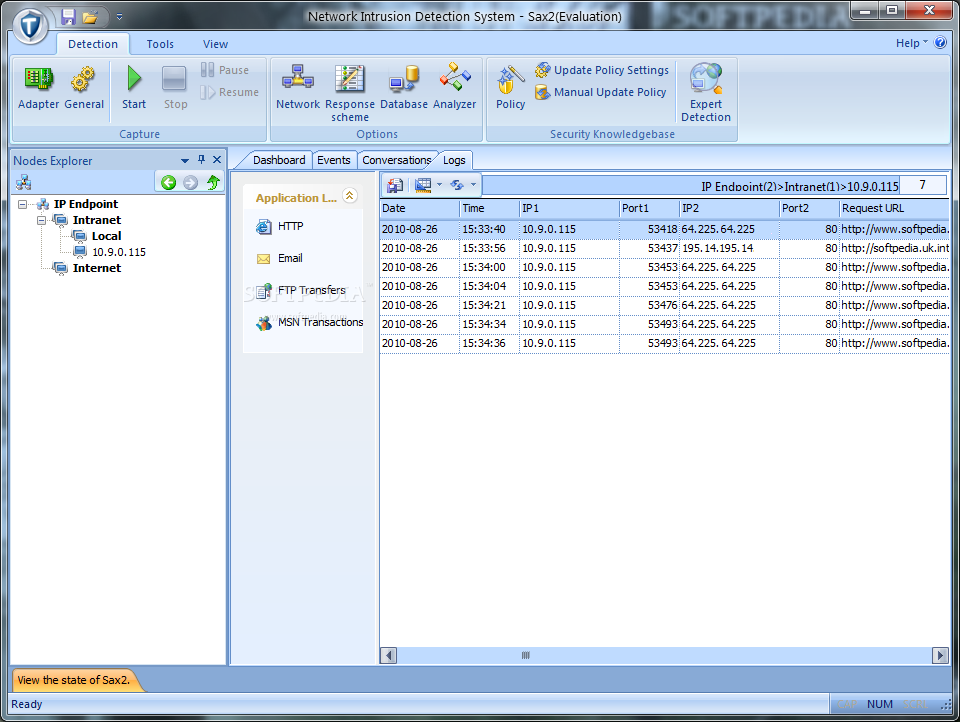
Task: Click the Open folder icon in quick access toolbar
Action: (90, 17)
